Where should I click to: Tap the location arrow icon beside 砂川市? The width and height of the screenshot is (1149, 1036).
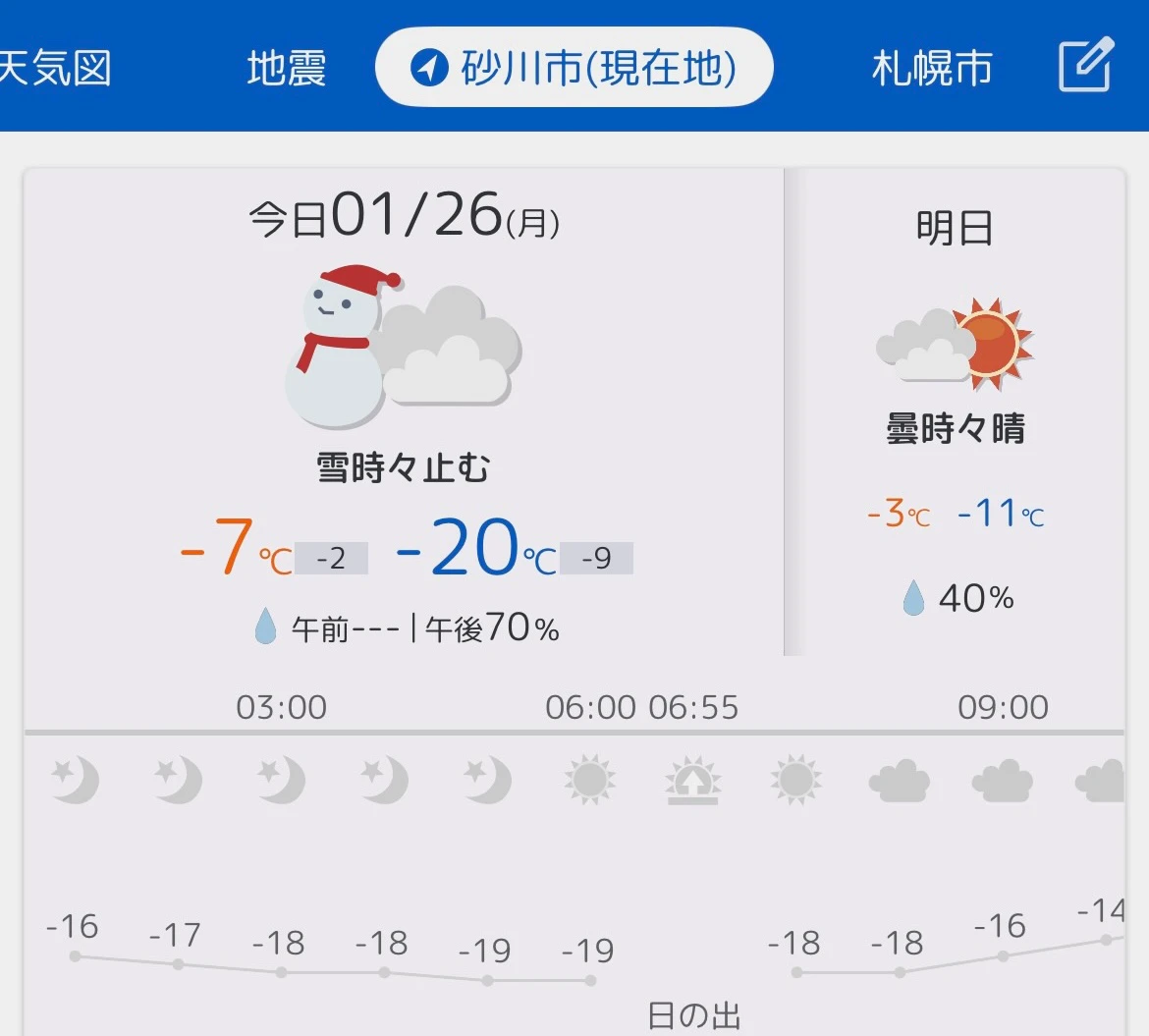pos(428,69)
